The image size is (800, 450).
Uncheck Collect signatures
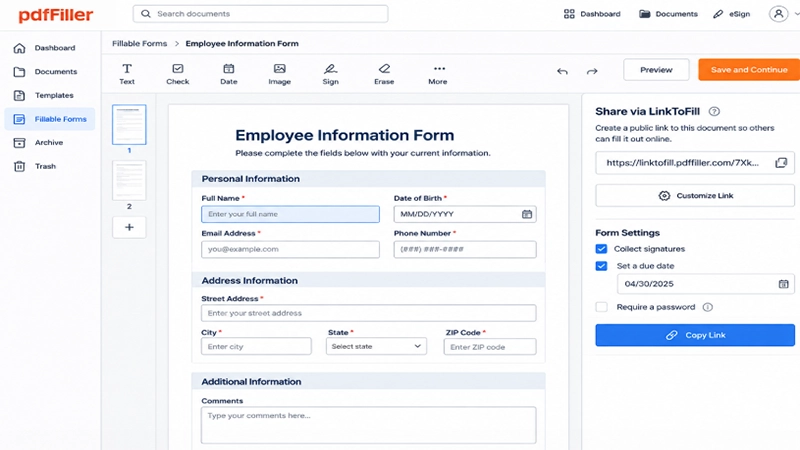[602, 249]
